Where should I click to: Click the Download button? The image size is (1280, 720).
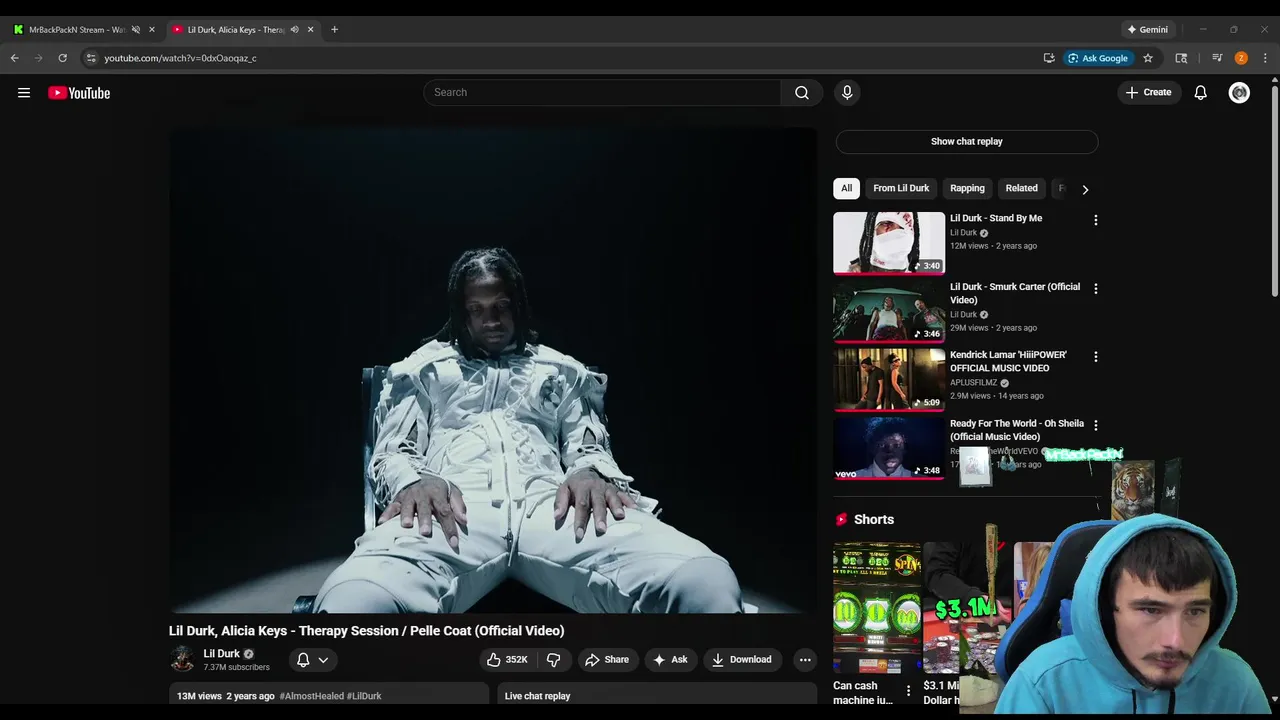742,659
